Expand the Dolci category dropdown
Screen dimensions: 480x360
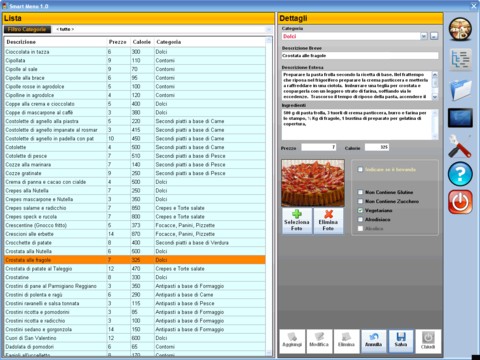click(424, 36)
